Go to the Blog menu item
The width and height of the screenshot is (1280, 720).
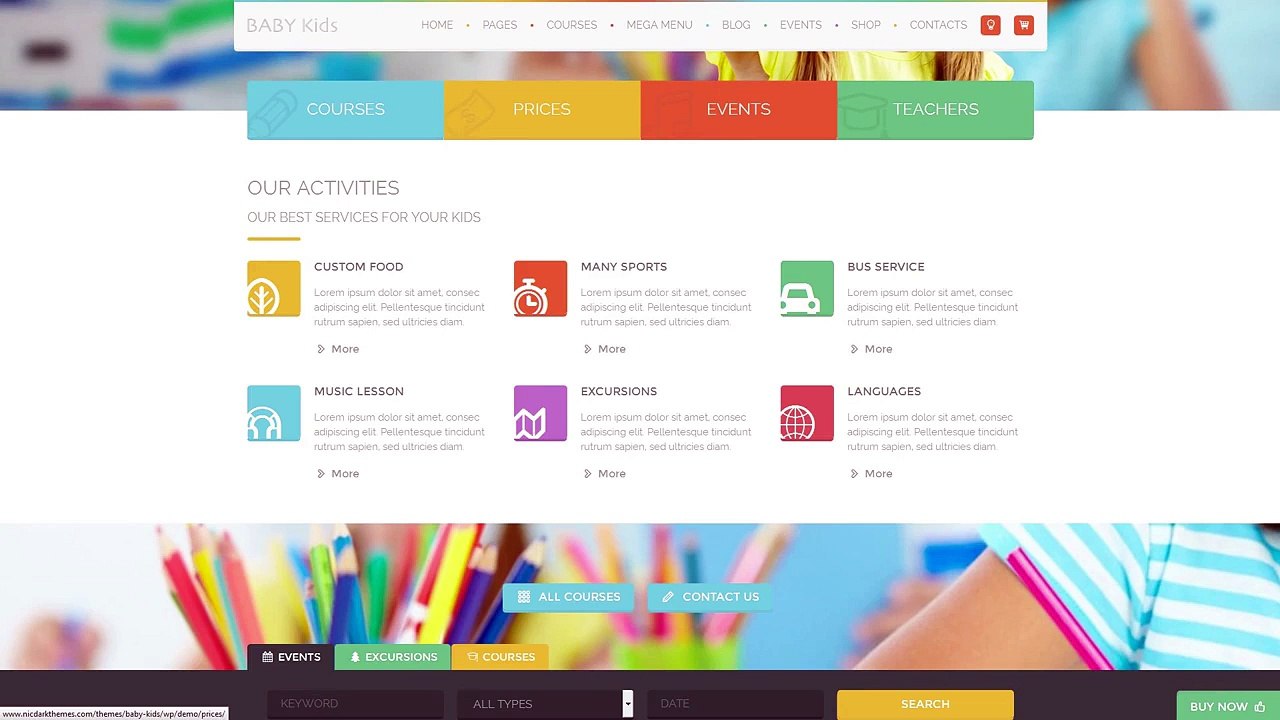(x=736, y=25)
